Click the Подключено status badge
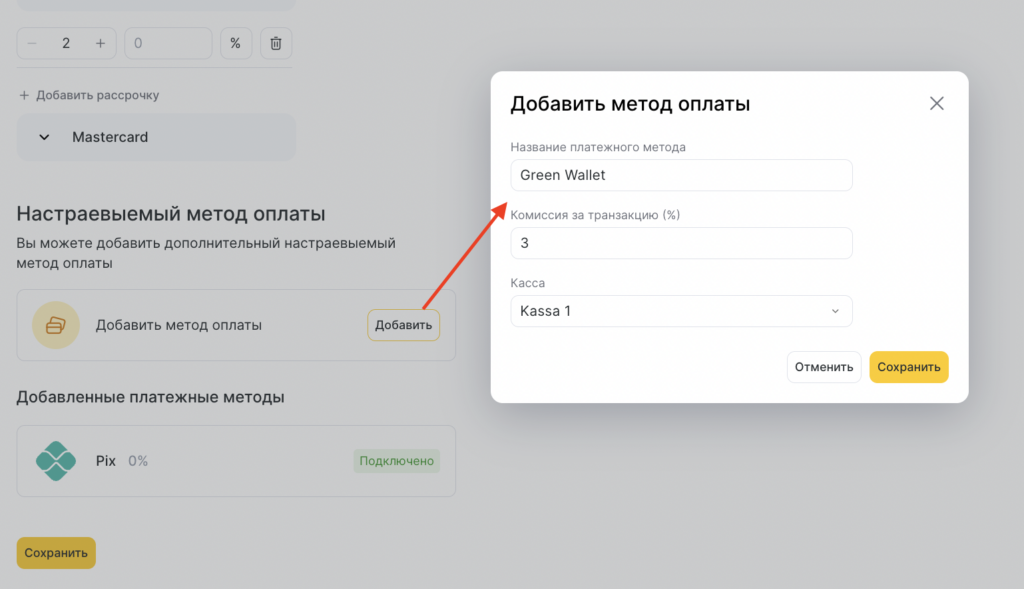This screenshot has width=1024, height=589. pos(396,461)
